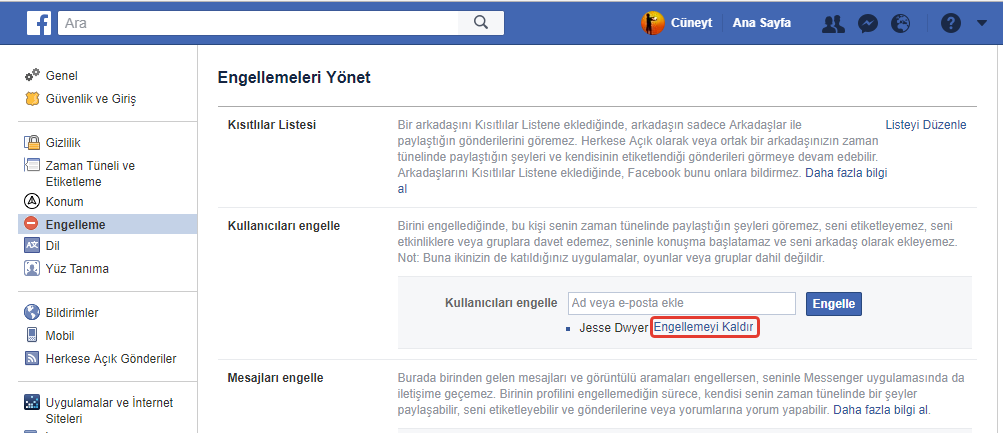Click the Listeyi Düzenle link
Image resolution: width=1003 pixels, height=433 pixels.
point(926,125)
